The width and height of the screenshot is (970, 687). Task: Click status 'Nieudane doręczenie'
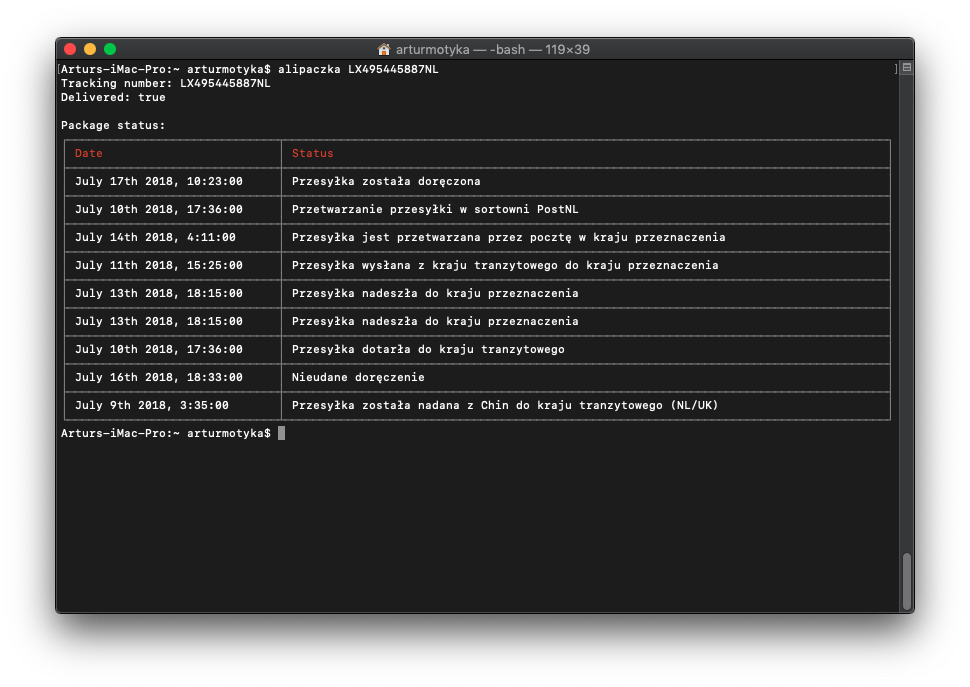click(x=358, y=377)
